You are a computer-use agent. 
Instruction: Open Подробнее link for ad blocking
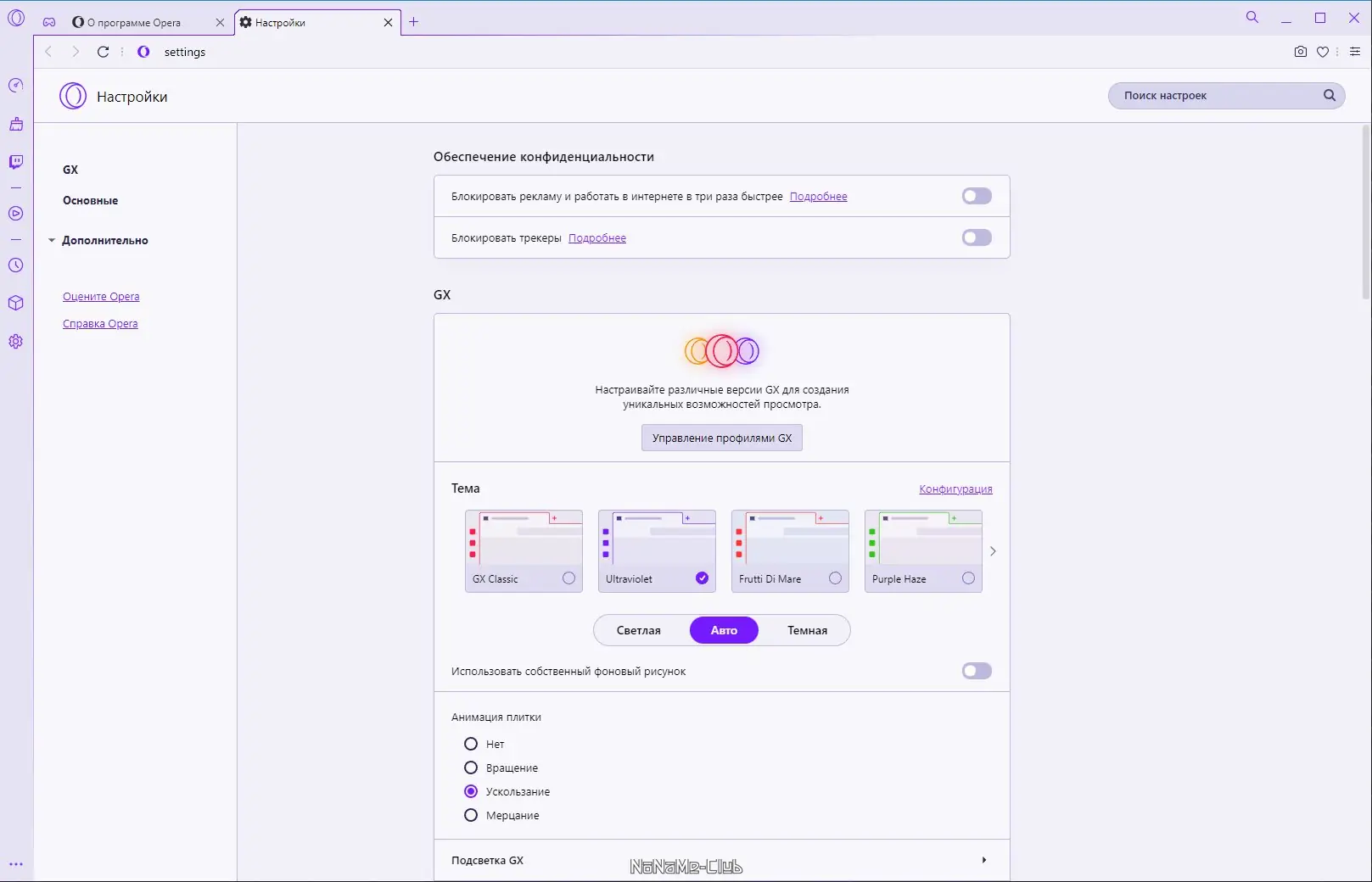pos(818,197)
